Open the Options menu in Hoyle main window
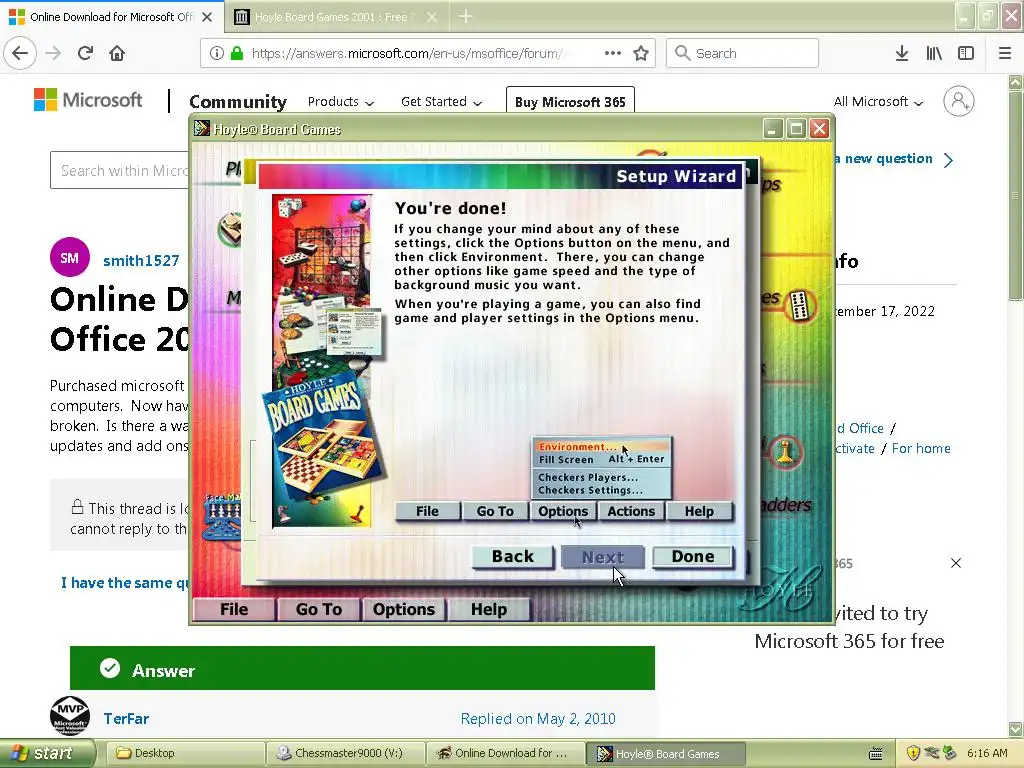This screenshot has height=768, width=1024. coord(404,609)
